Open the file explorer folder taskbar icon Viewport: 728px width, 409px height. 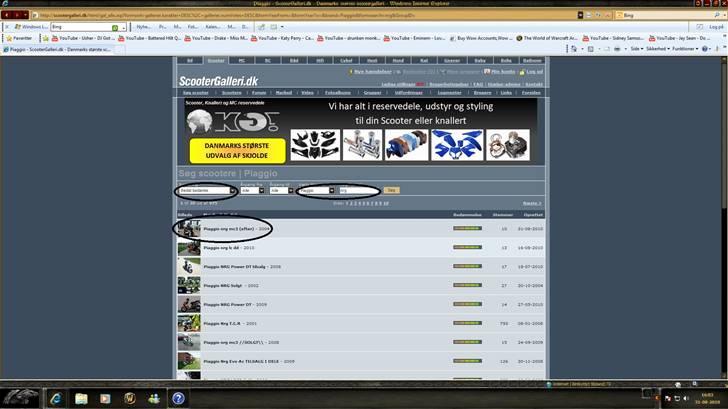point(80,398)
